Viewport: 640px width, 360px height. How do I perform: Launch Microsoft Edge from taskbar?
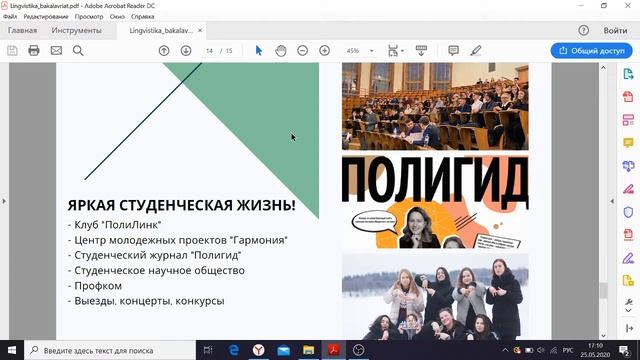click(233, 350)
